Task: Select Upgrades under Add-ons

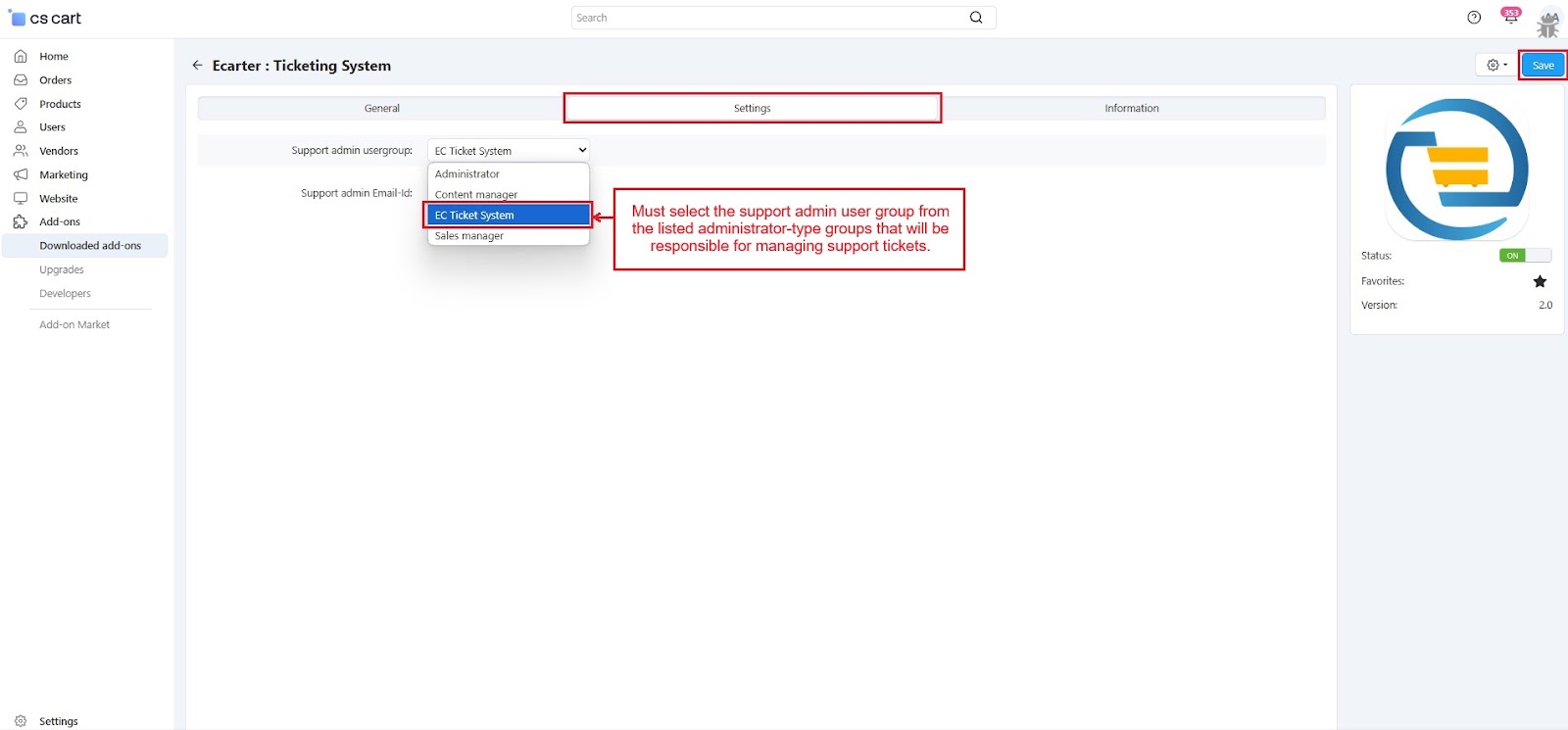Action: [x=62, y=269]
